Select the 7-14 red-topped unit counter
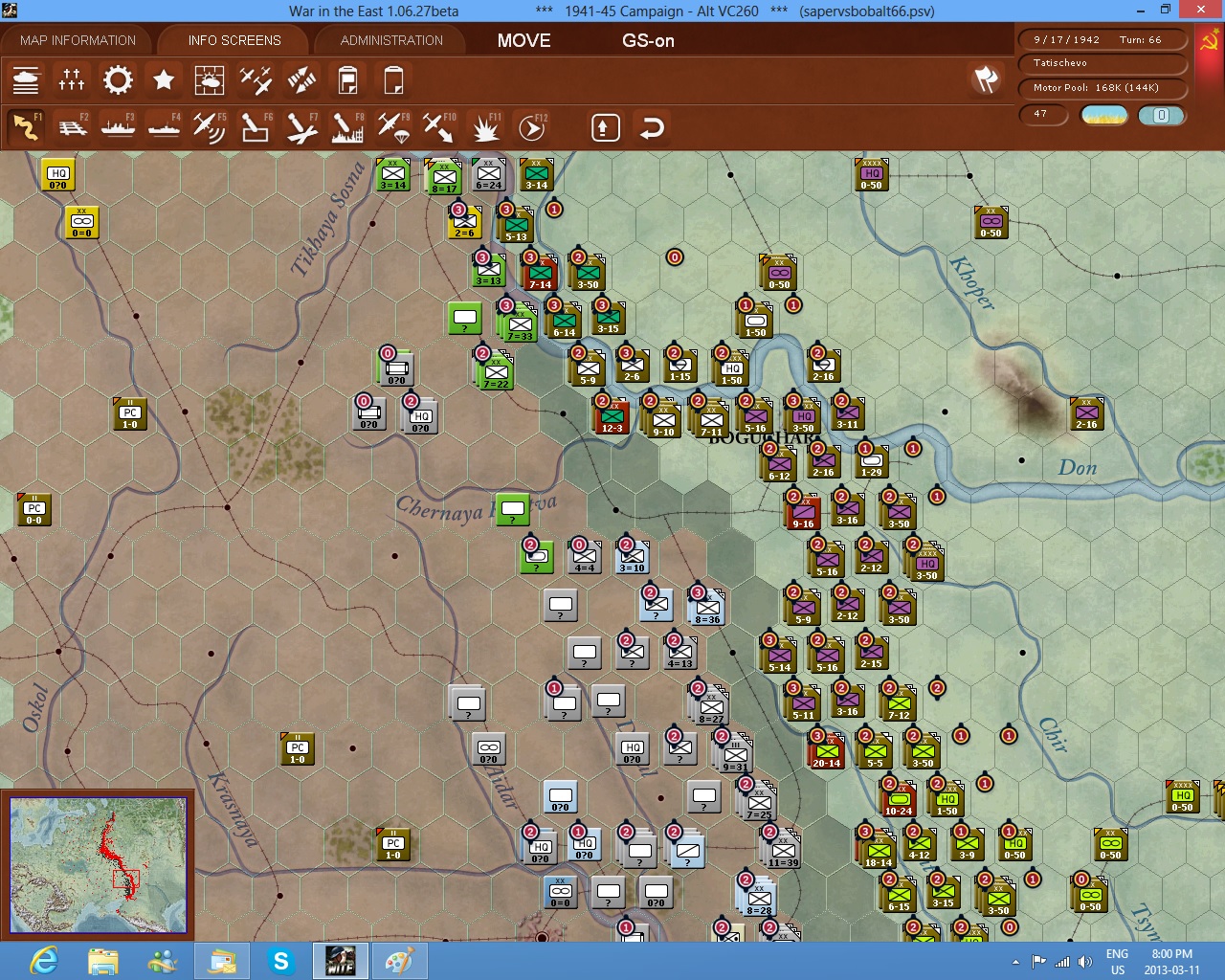 pyautogui.click(x=540, y=272)
